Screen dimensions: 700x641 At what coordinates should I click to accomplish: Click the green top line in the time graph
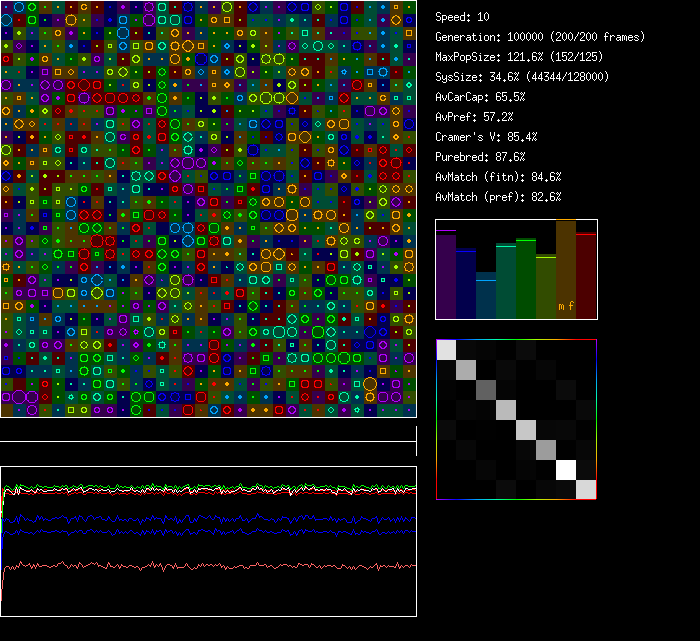[200, 488]
